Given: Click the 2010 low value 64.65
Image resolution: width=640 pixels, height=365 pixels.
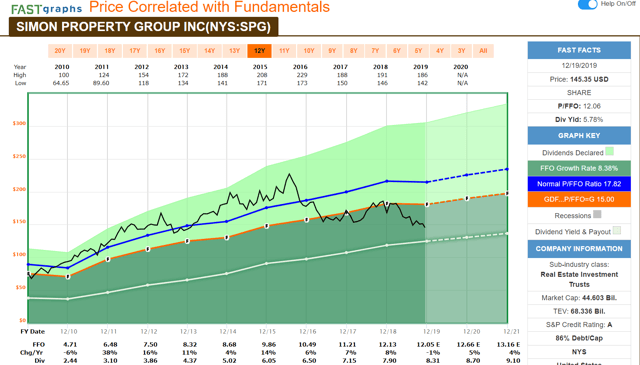Looking at the screenshot, I should pos(61,83).
